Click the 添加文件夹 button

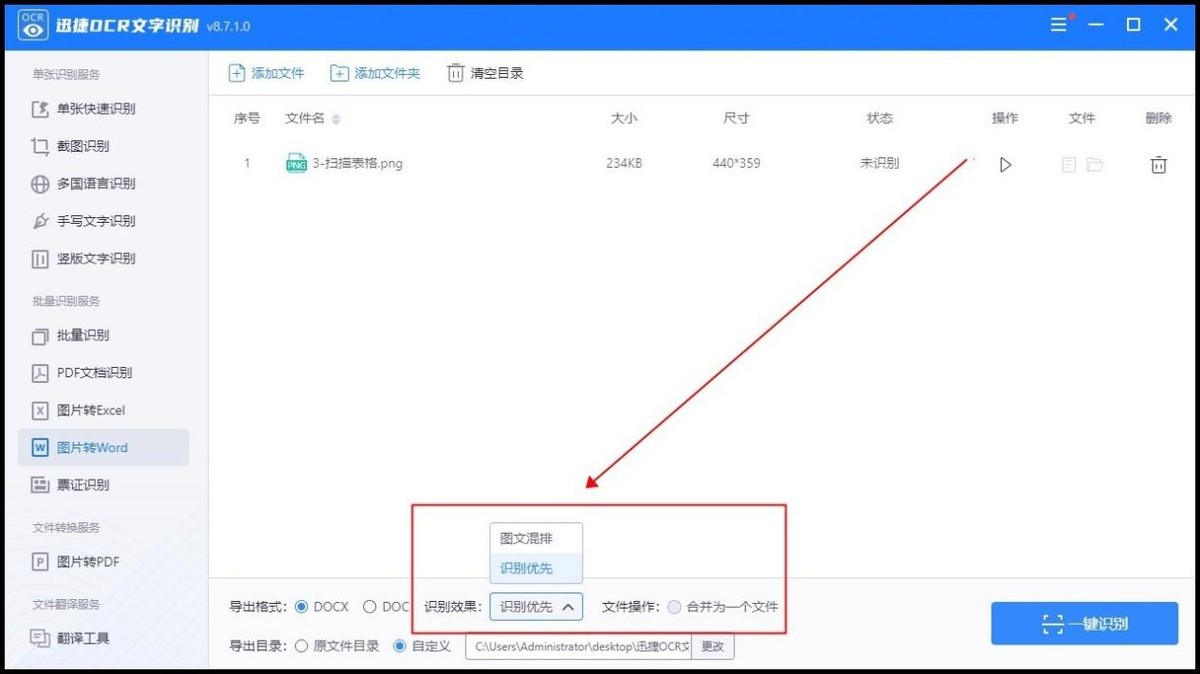click(376, 73)
